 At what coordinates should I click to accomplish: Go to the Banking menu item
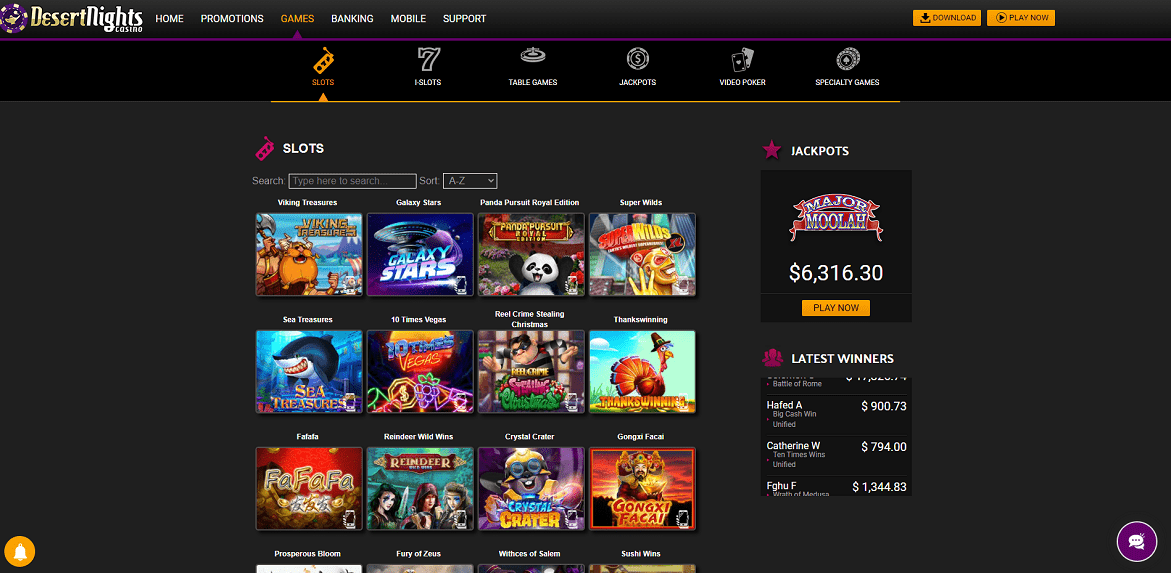[352, 19]
